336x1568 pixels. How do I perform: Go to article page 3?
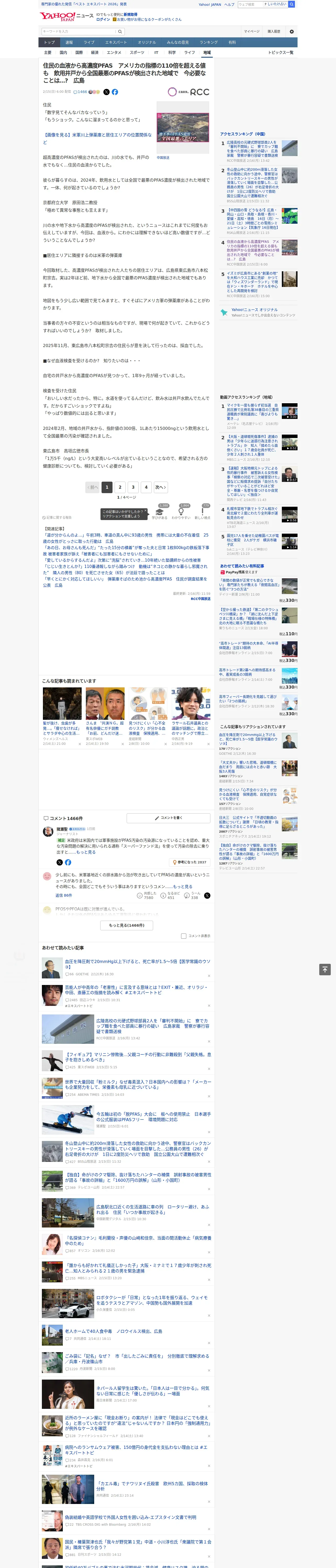133,487
